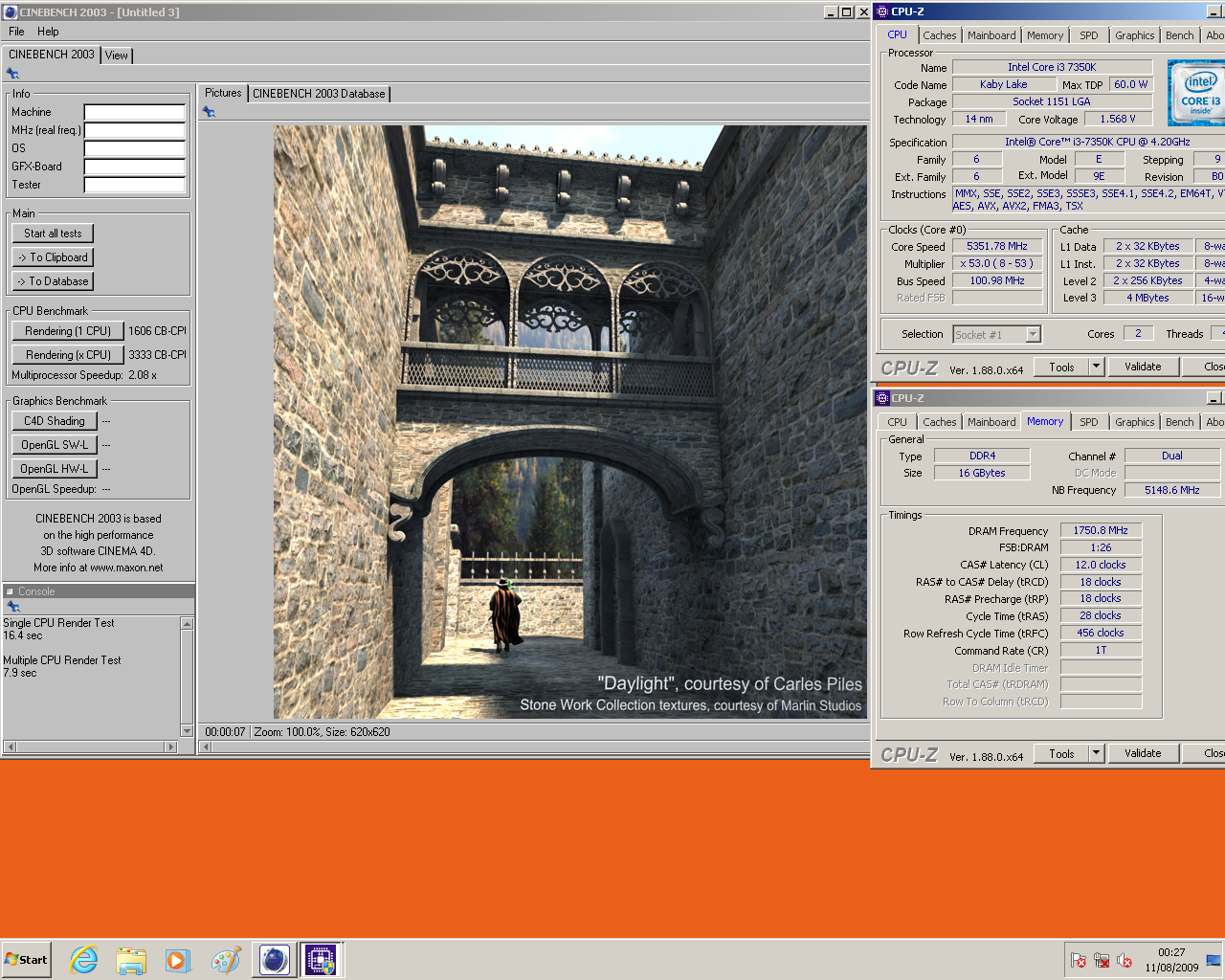Click the To Database button
1225x980 pixels.
(53, 281)
